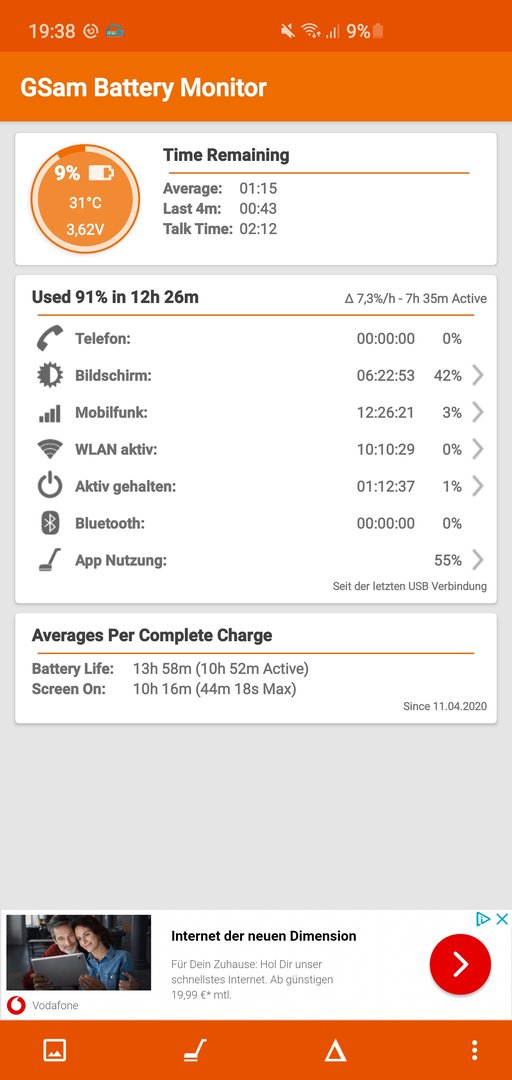Expand App Nutzung details chevron
The height and width of the screenshot is (1080, 512).
478,561
